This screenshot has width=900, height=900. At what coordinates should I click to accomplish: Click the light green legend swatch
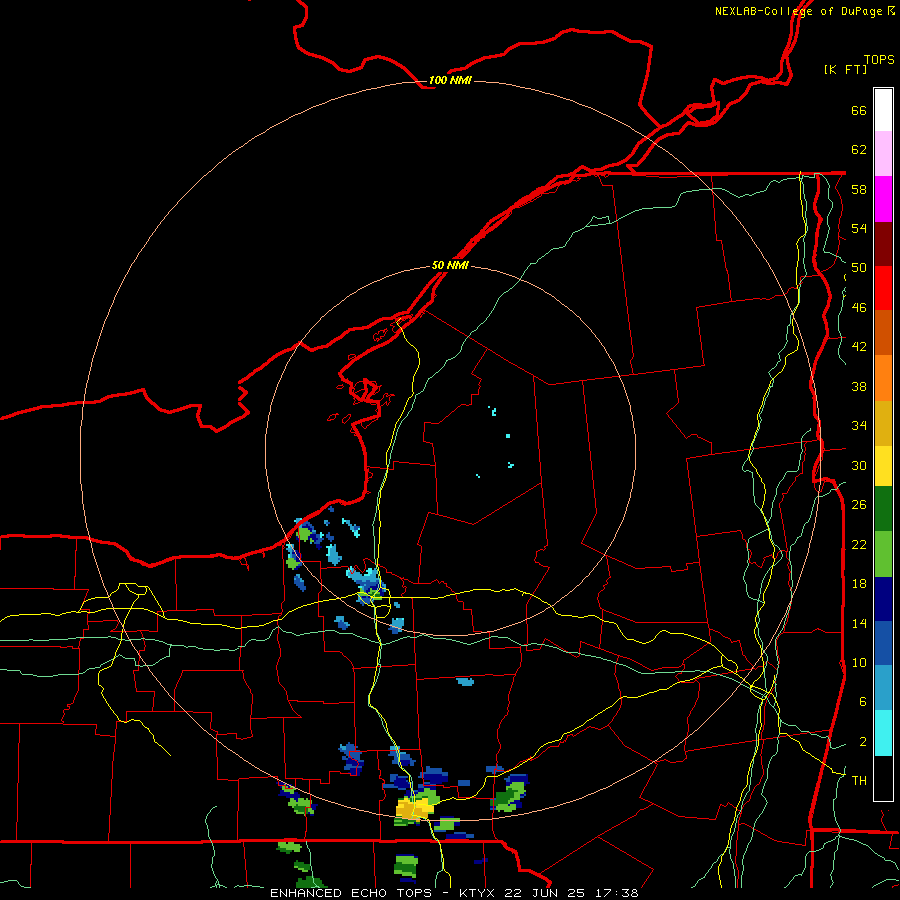click(883, 554)
